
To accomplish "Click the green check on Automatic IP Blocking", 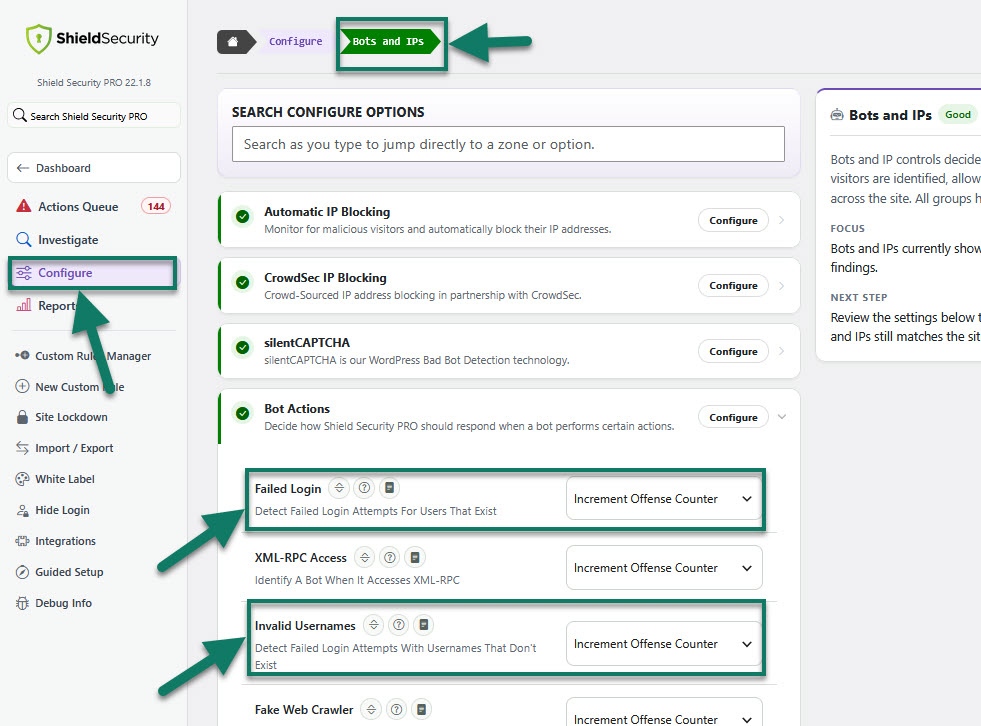I will 243,217.
